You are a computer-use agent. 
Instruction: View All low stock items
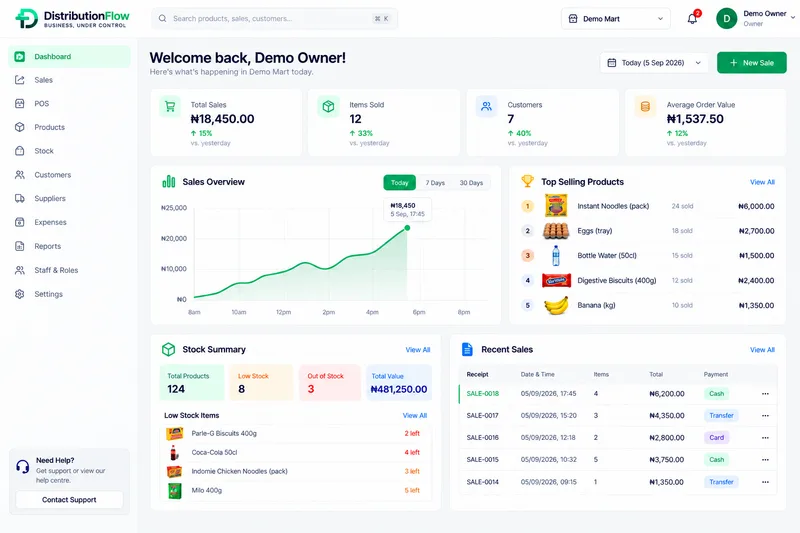[x=415, y=416]
